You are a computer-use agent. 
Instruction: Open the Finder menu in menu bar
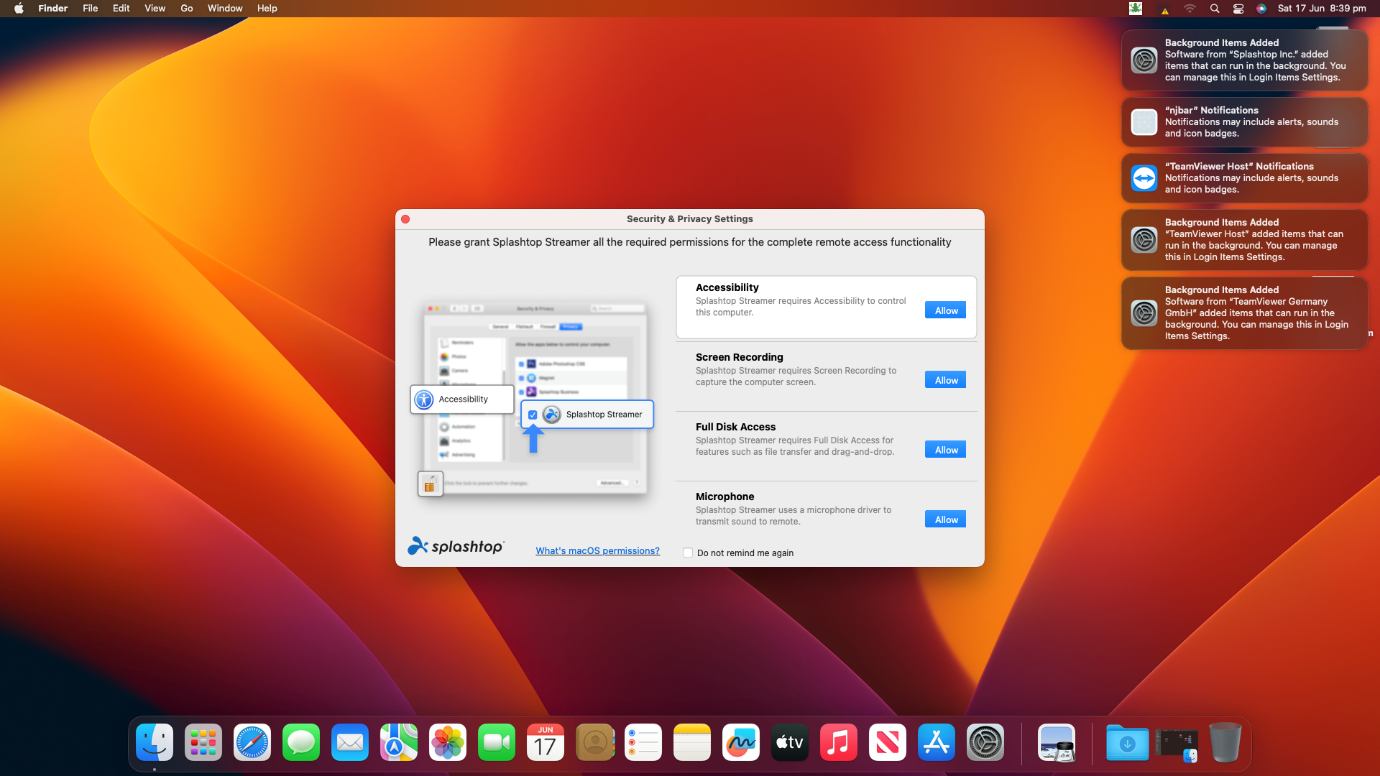(53, 8)
